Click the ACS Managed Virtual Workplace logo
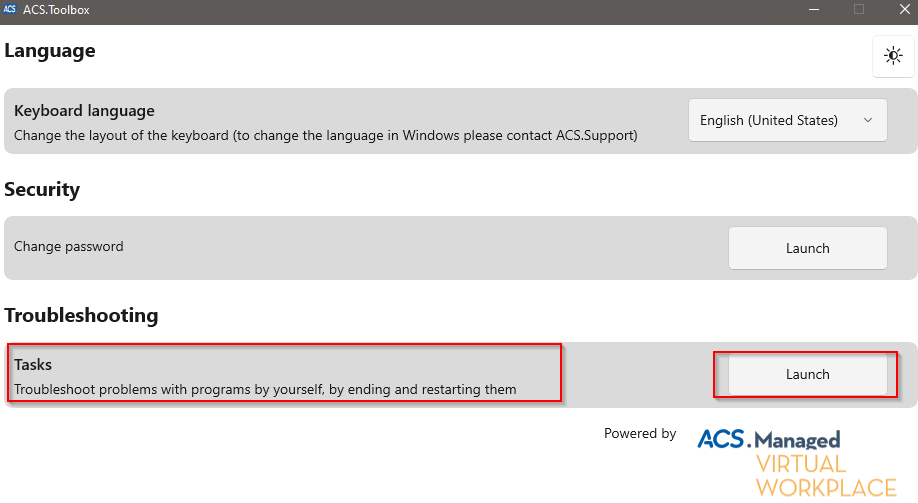 click(x=796, y=461)
